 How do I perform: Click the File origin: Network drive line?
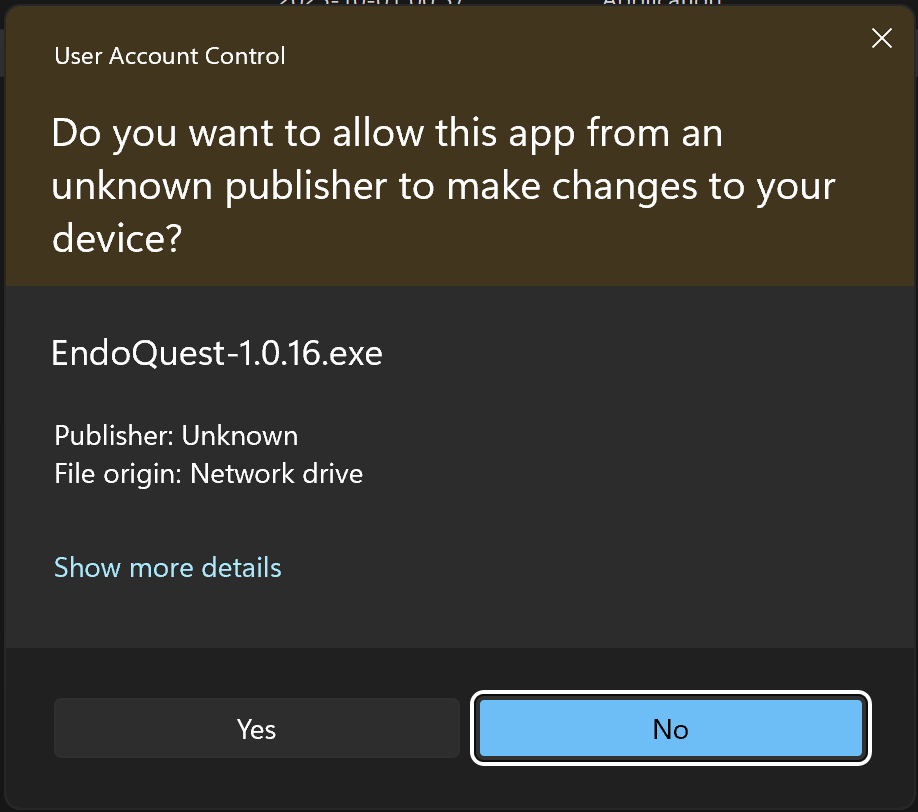pos(208,473)
